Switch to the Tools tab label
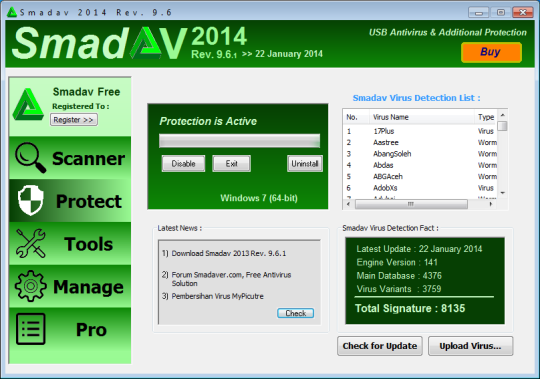 coord(89,244)
